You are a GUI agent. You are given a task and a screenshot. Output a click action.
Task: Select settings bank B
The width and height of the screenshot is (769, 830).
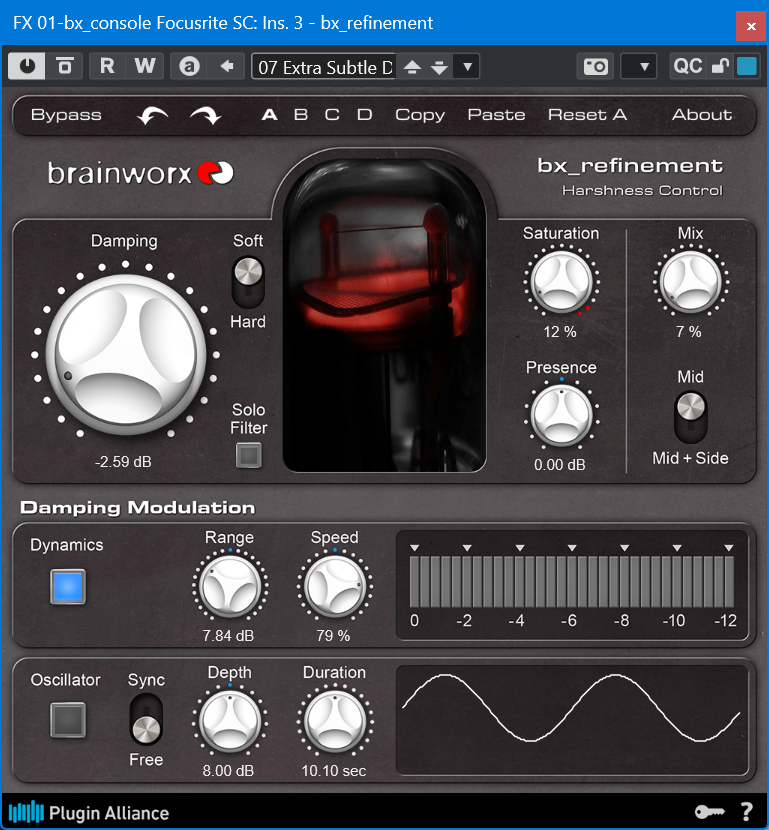pyautogui.click(x=301, y=115)
